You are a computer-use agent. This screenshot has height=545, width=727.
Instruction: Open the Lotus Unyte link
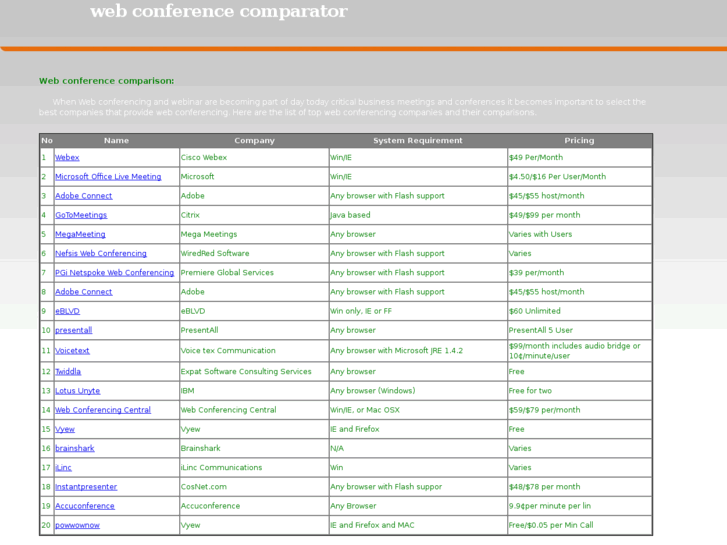[77, 391]
